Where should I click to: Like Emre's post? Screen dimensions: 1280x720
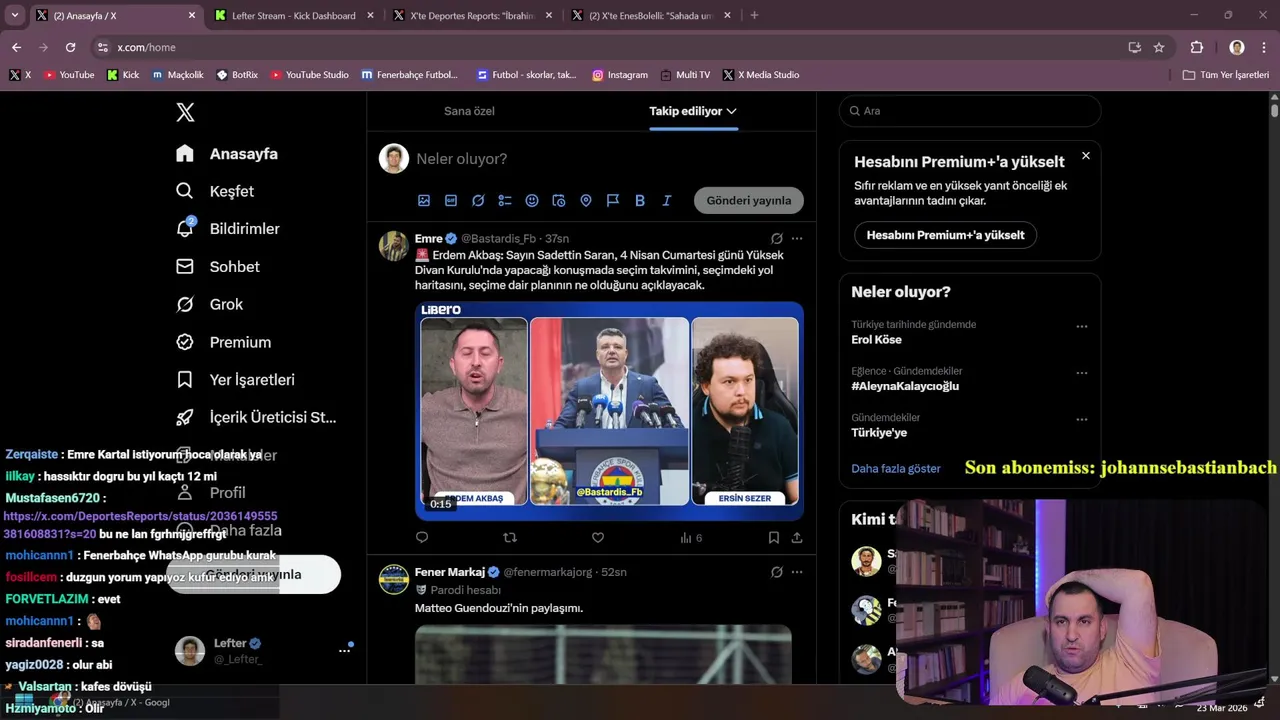coord(598,537)
